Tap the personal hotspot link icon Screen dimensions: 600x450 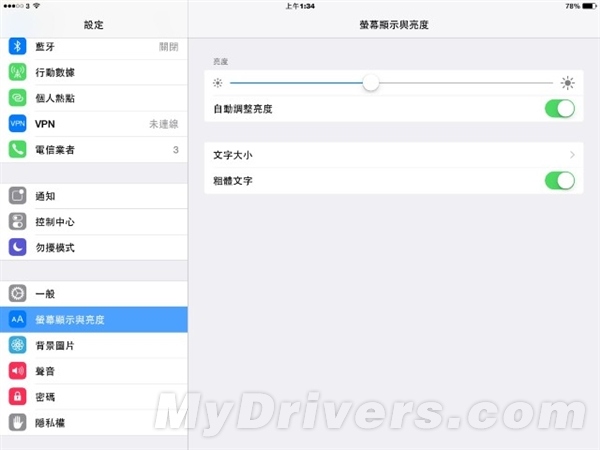(x=17, y=98)
